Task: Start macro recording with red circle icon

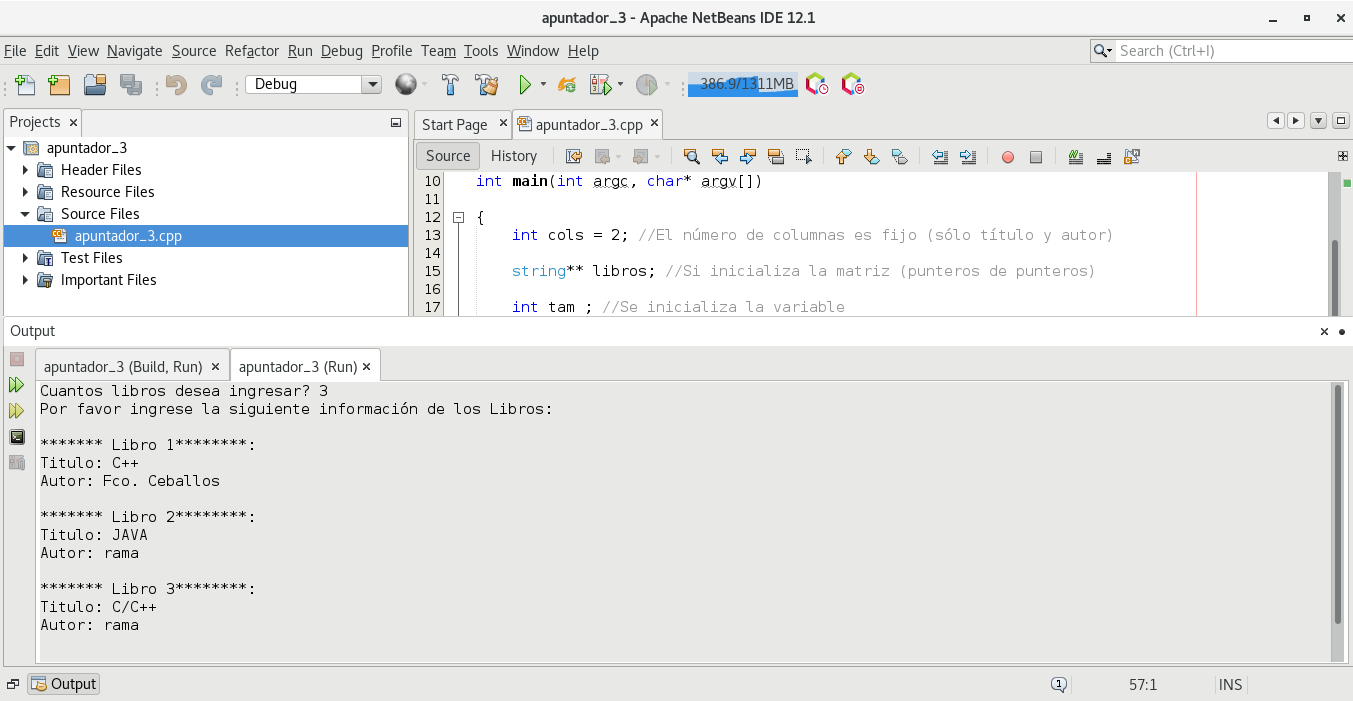Action: (x=1008, y=157)
